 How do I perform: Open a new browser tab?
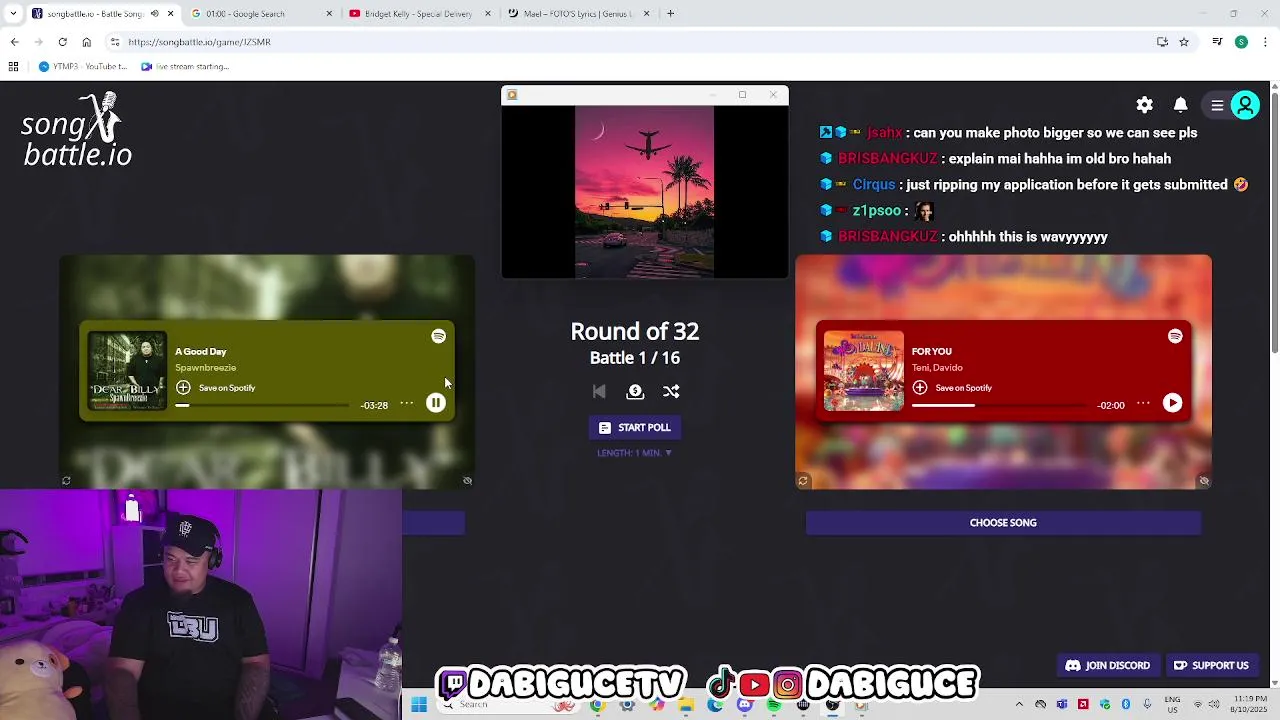670,13
